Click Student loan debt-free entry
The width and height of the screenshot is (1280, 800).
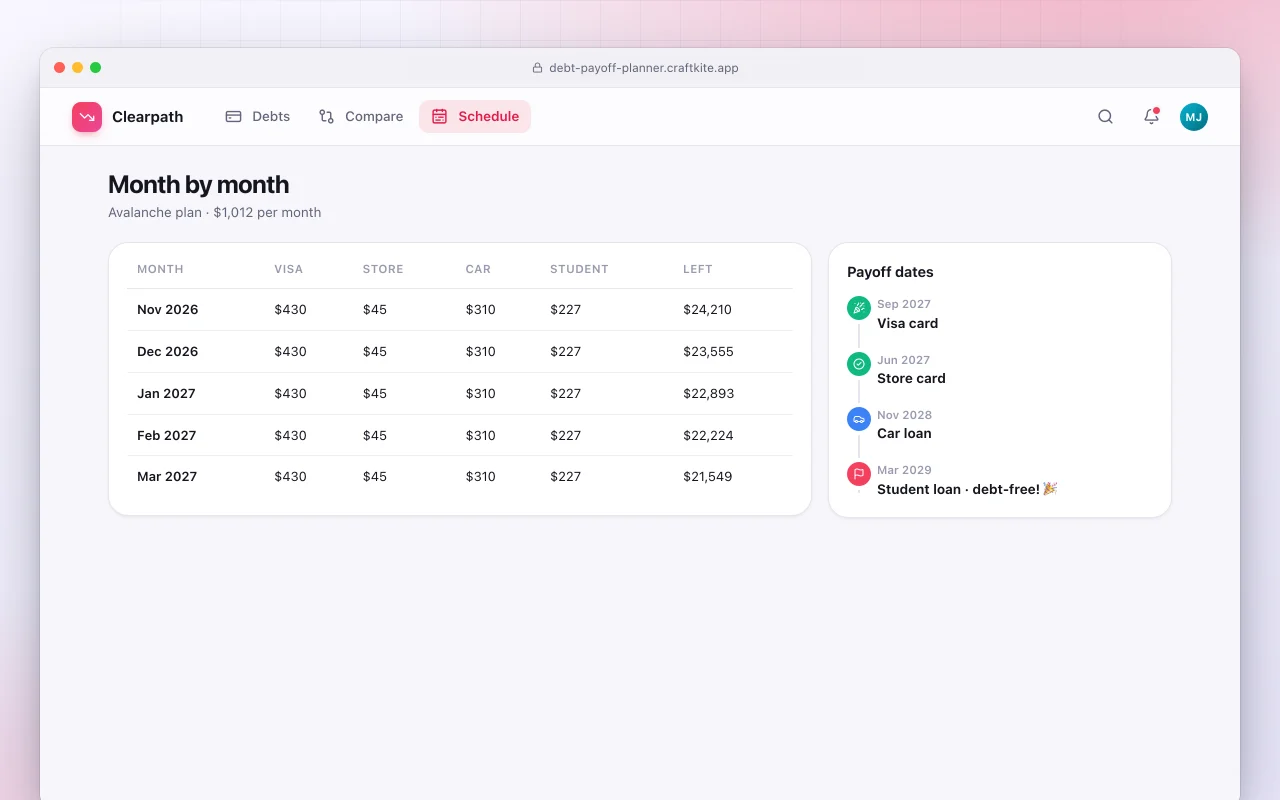967,490
